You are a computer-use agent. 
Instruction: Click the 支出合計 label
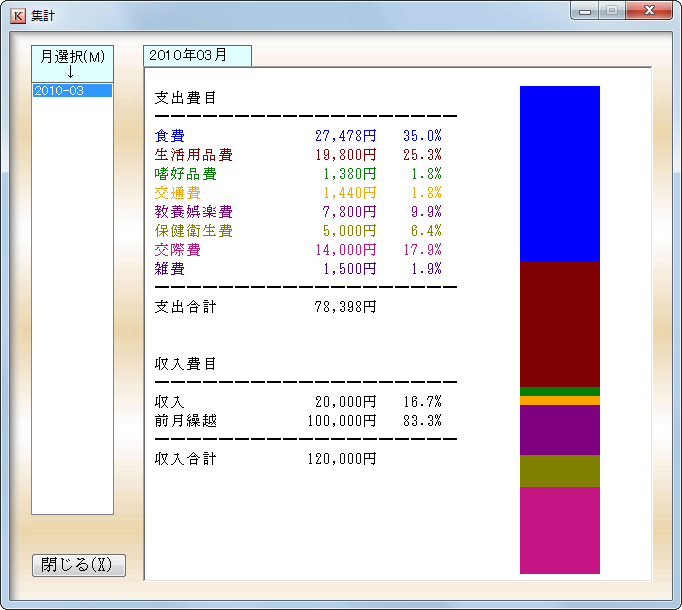pyautogui.click(x=186, y=307)
